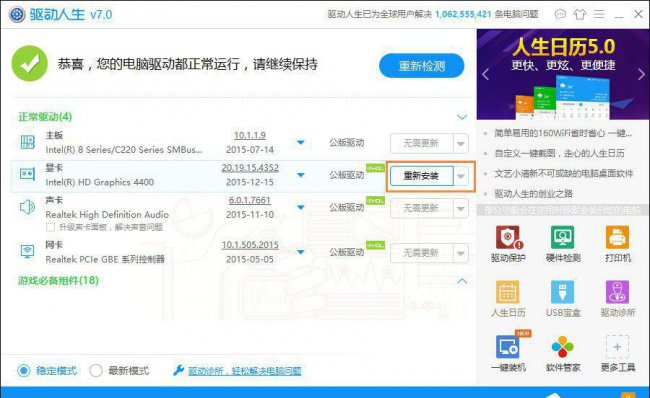Click version 20.19.15.4352 of 显卡 driver

click(250, 168)
